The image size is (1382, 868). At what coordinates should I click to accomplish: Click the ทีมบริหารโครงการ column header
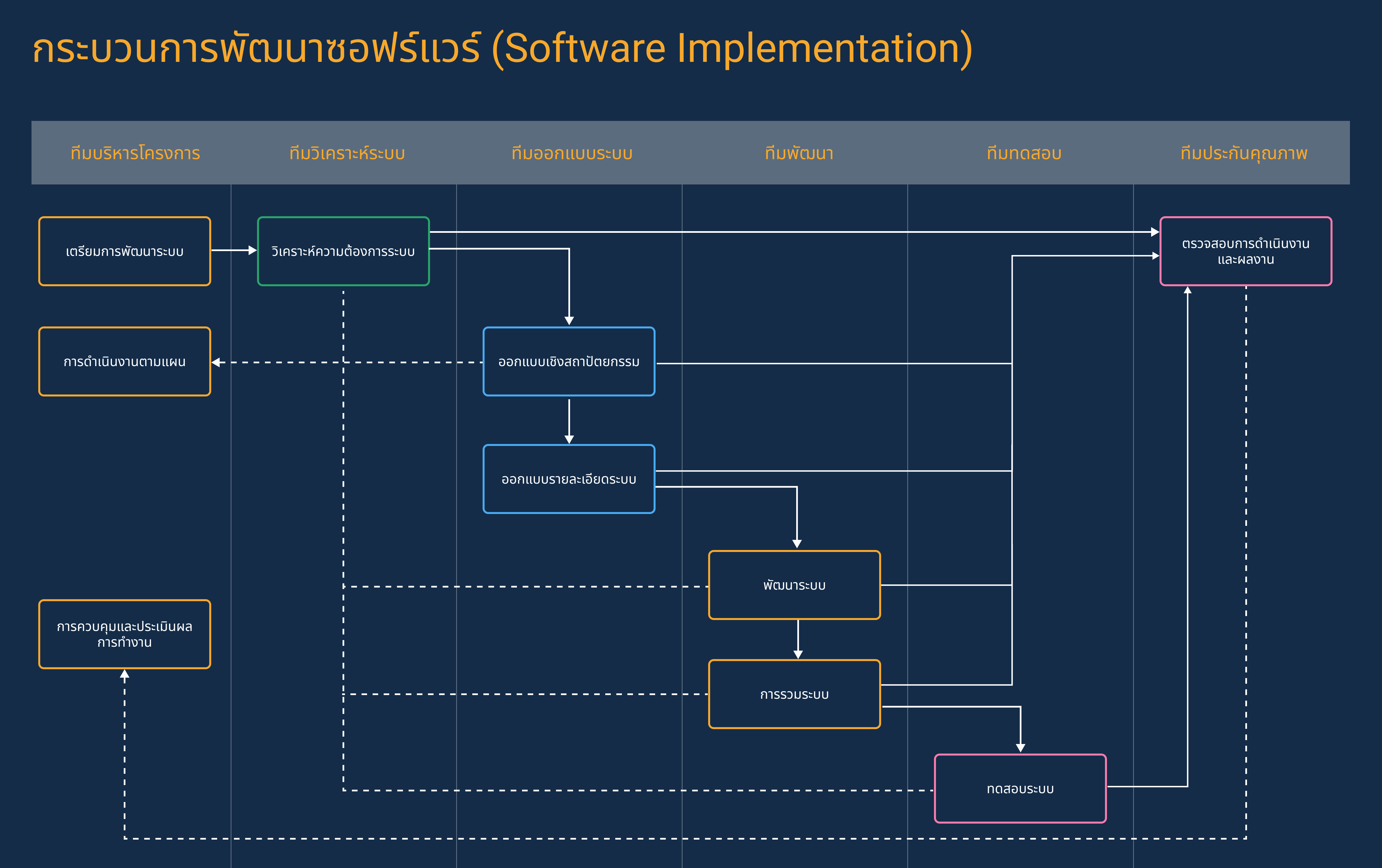(136, 153)
